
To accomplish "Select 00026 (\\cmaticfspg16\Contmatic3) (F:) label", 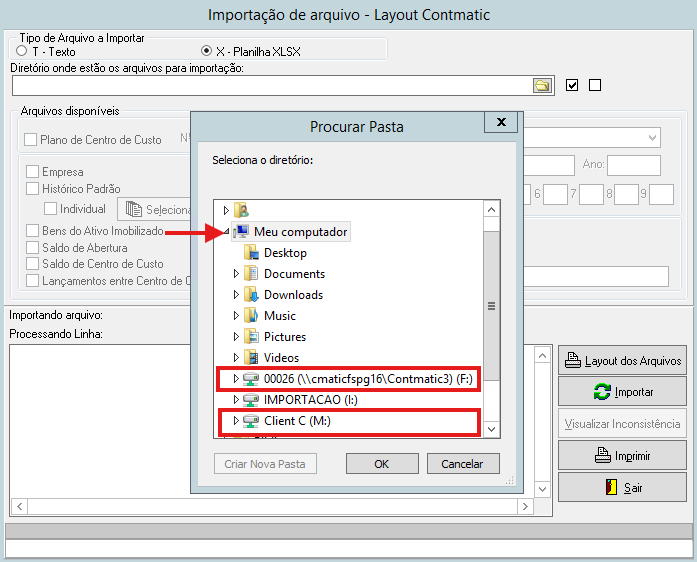I will [368, 379].
